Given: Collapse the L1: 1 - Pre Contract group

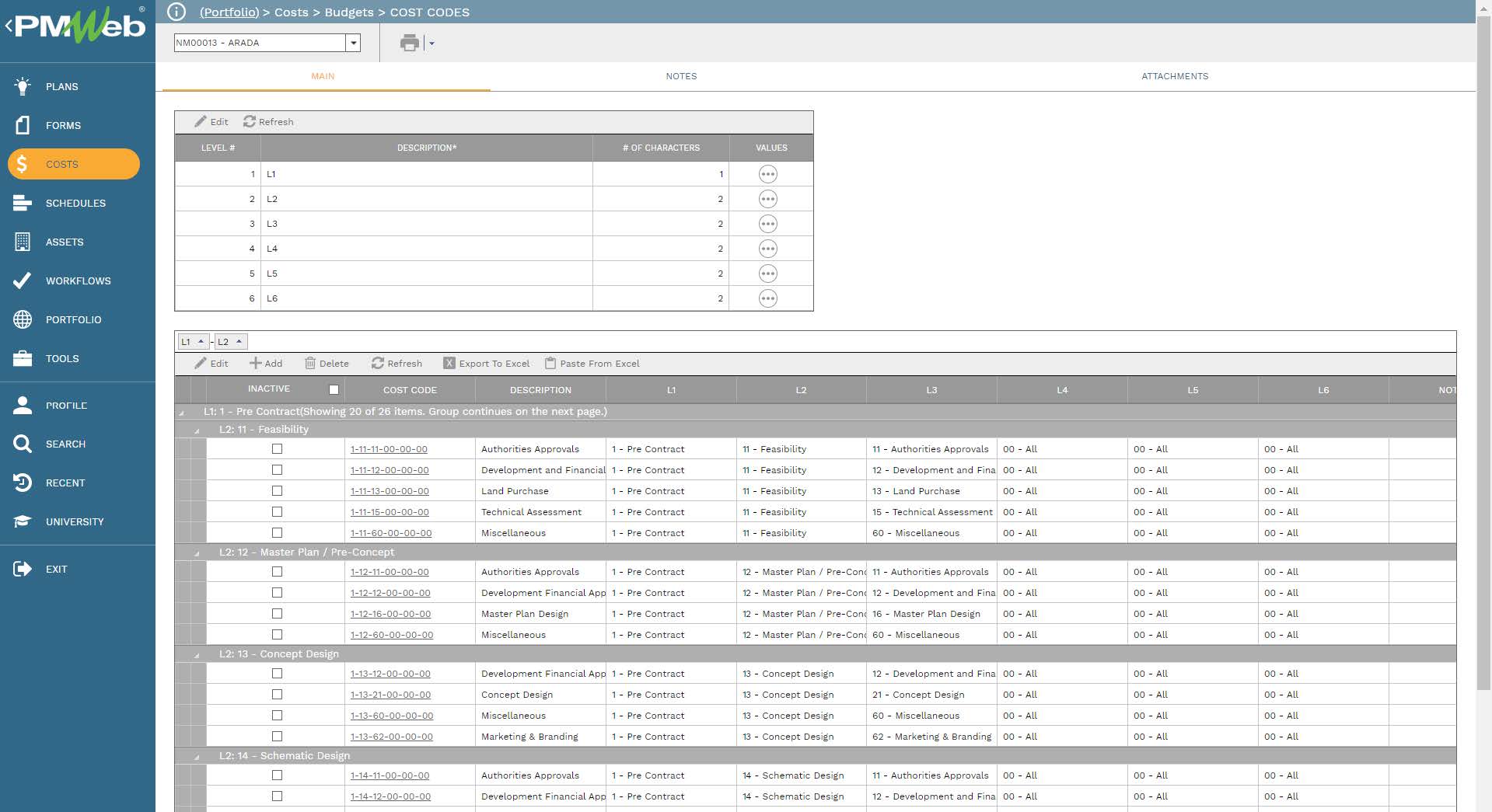Looking at the screenshot, I should [x=182, y=413].
